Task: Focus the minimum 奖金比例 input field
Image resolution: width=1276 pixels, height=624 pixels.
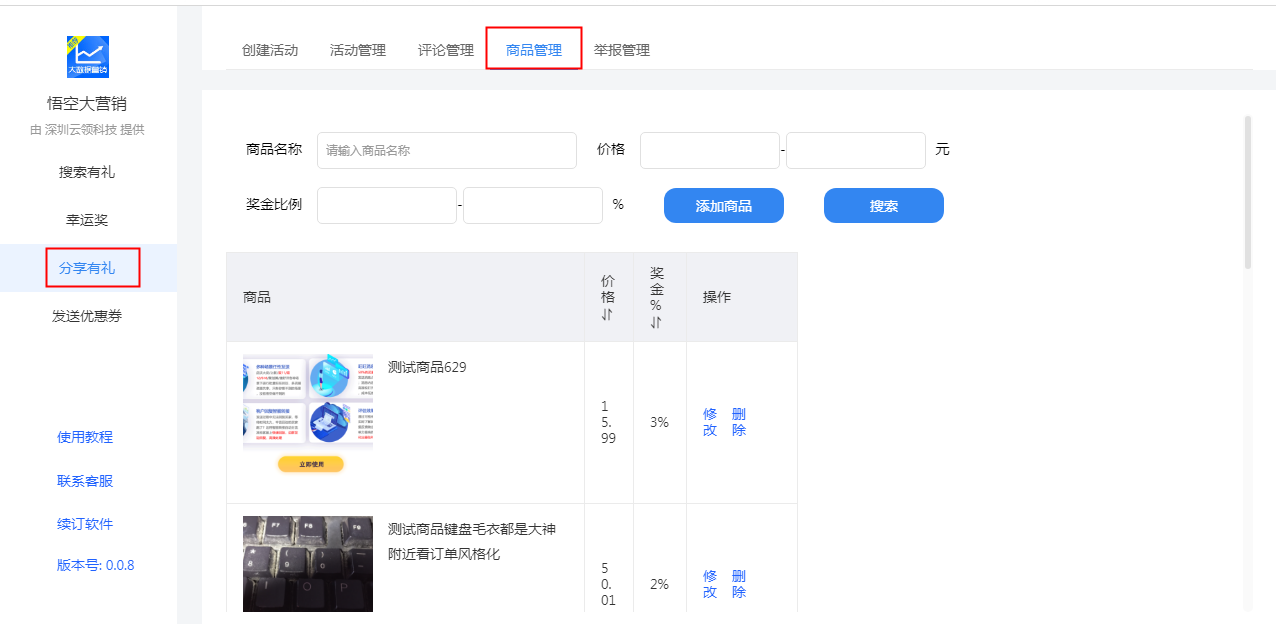Action: [387, 205]
